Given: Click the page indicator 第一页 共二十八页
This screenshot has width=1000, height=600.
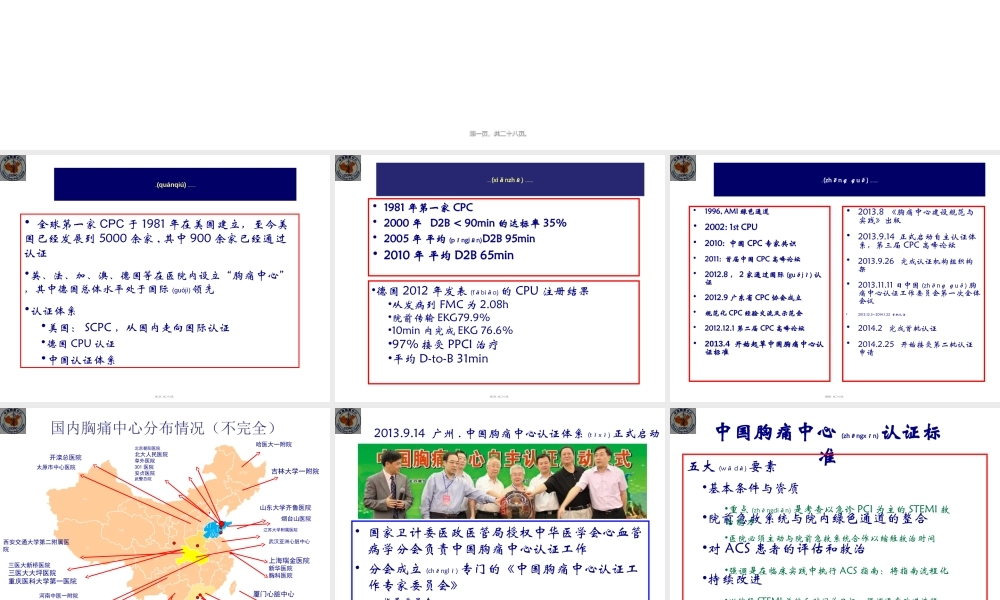Looking at the screenshot, I should [x=500, y=131].
